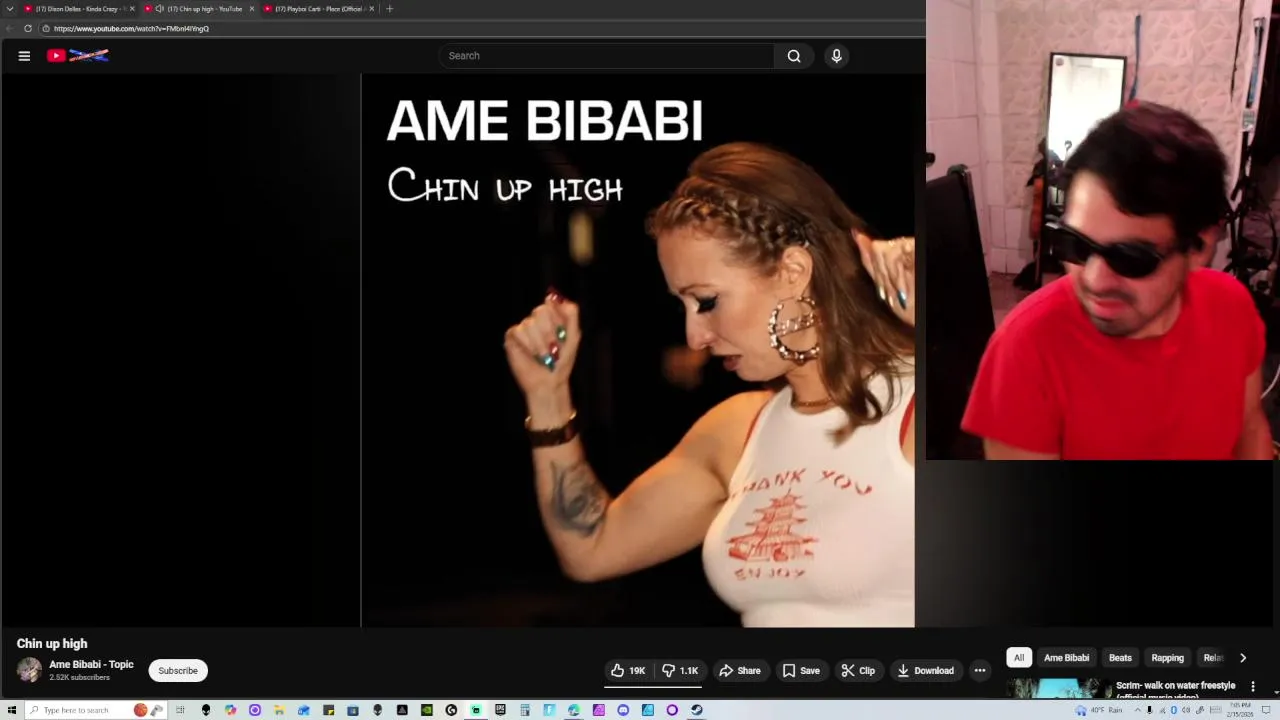The image size is (1280, 720).
Task: Click the URL address bar
Action: tap(480, 29)
